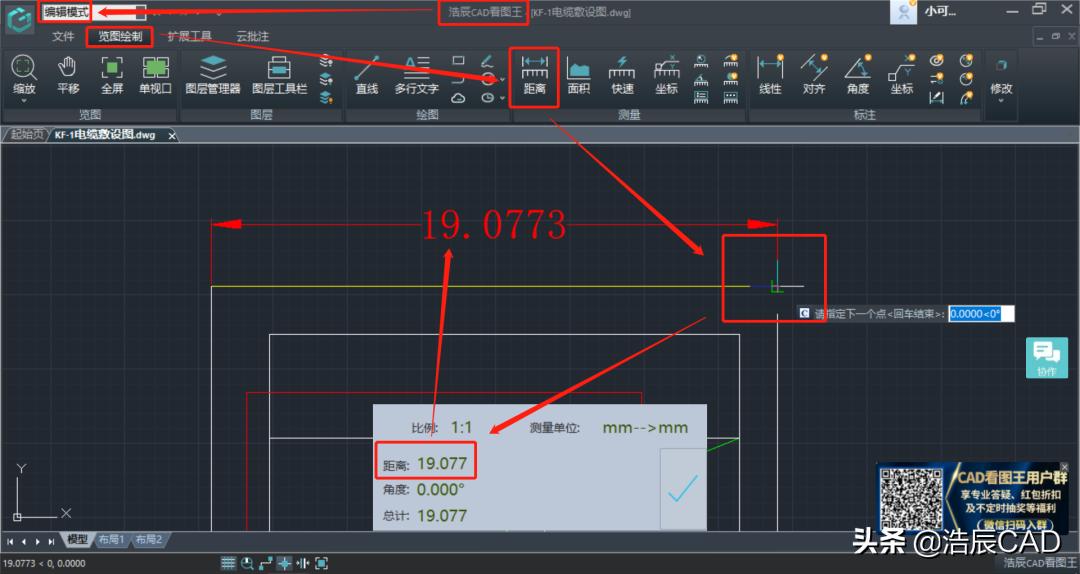This screenshot has height=574, width=1080.
Task: Select the KF-1电缆敷设图.dwg document tab
Action: 105,135
